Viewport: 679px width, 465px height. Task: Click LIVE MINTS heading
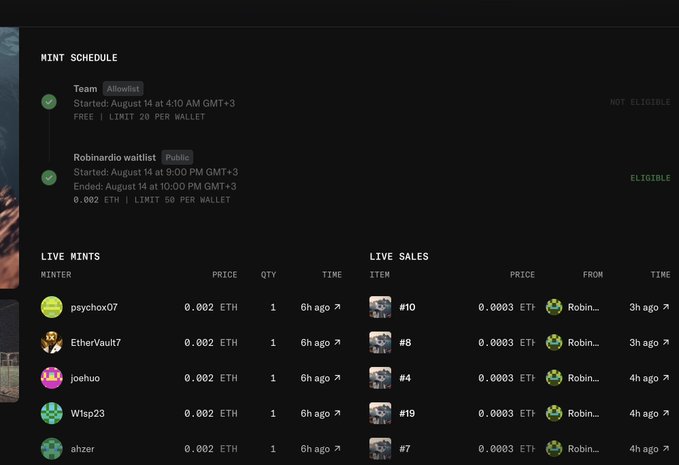coord(70,256)
